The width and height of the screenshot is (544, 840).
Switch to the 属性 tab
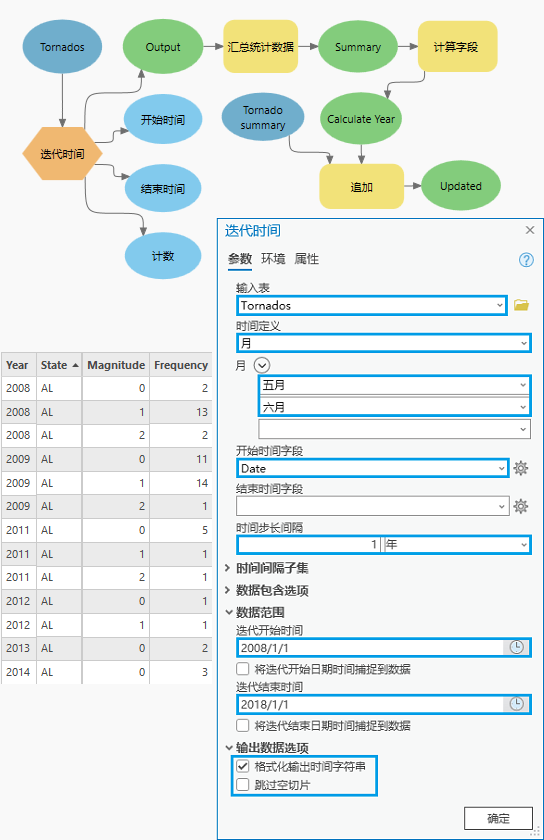point(307,259)
